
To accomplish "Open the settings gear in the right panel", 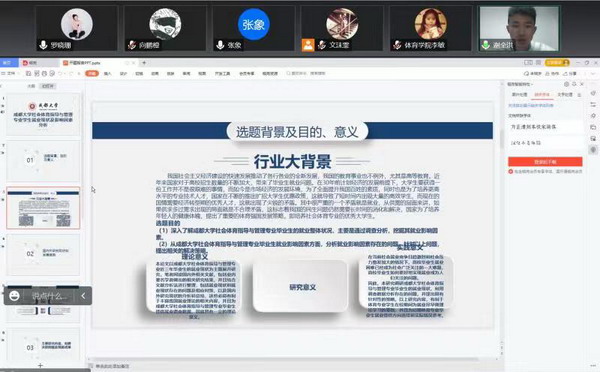I will point(566,84).
